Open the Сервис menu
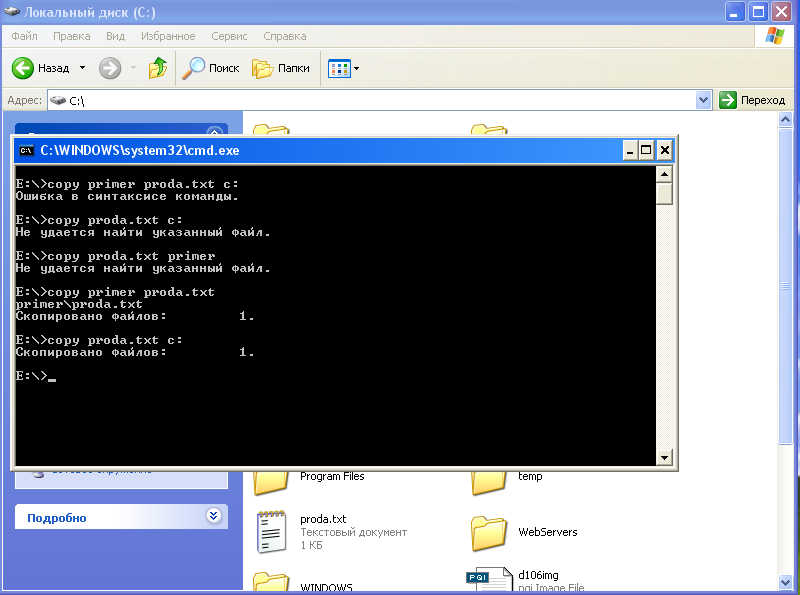The width and height of the screenshot is (800, 595). 229,36
